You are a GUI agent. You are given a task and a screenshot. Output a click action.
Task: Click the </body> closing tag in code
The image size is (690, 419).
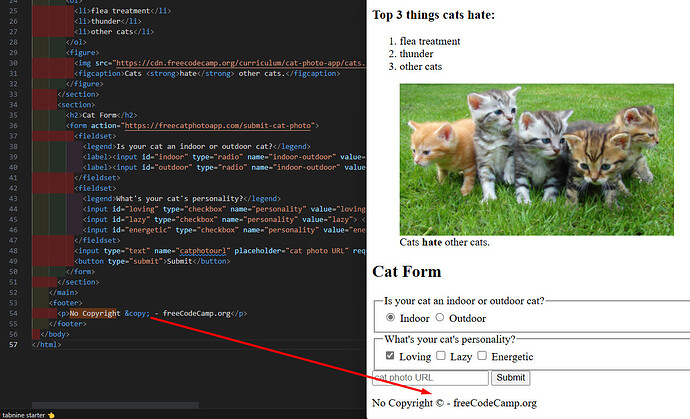click(x=55, y=334)
